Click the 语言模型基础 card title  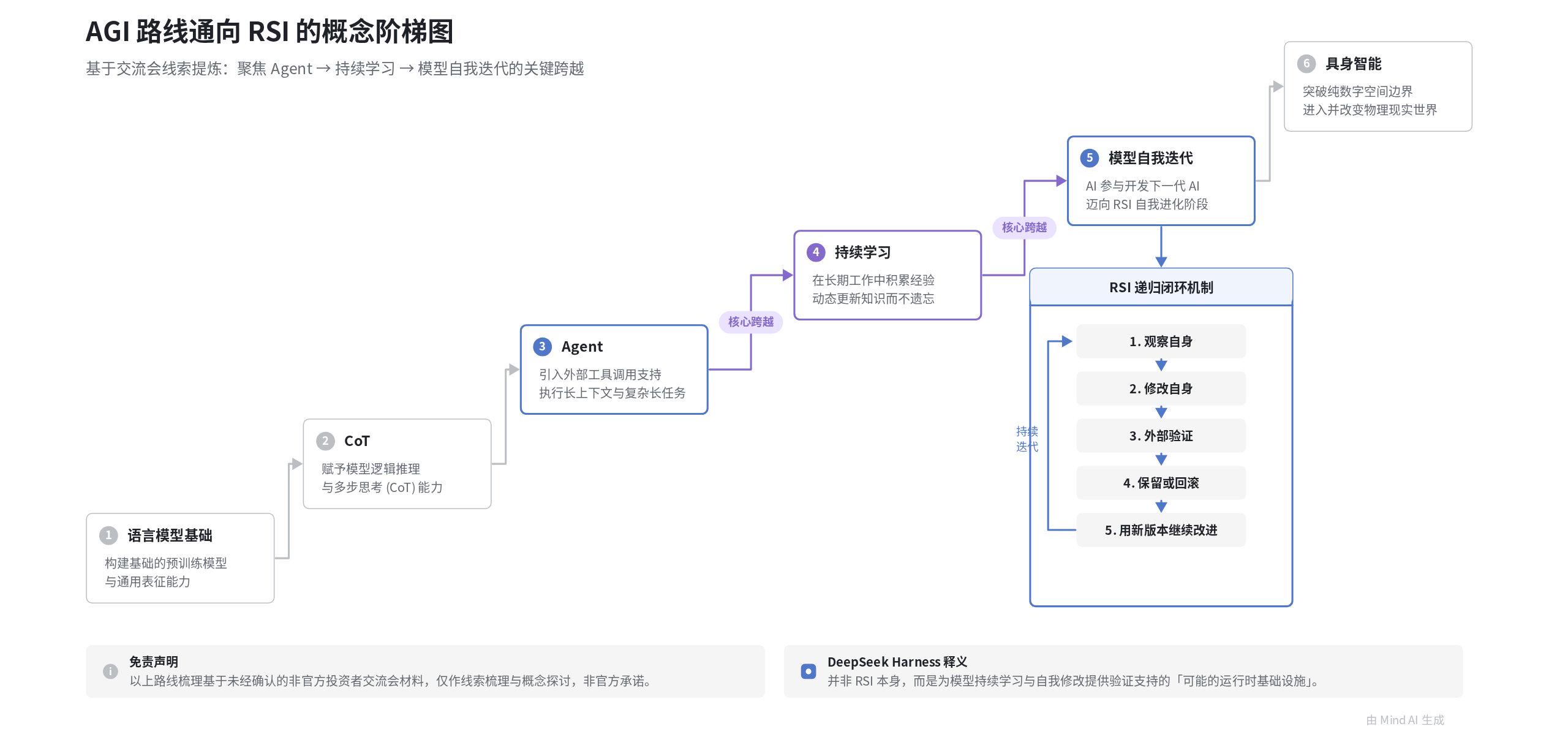coord(170,535)
